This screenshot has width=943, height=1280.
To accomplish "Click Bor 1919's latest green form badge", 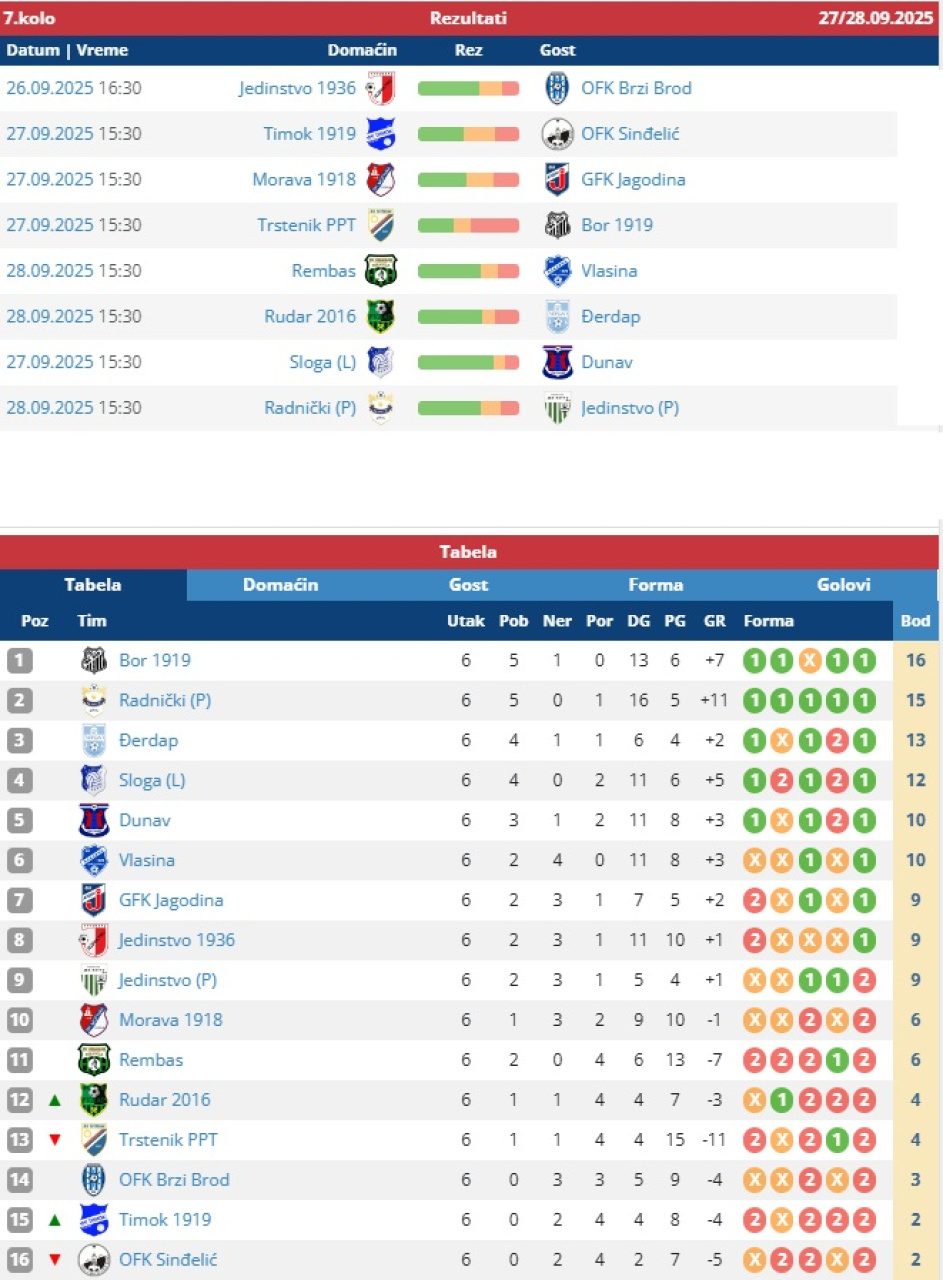I will coord(864,660).
